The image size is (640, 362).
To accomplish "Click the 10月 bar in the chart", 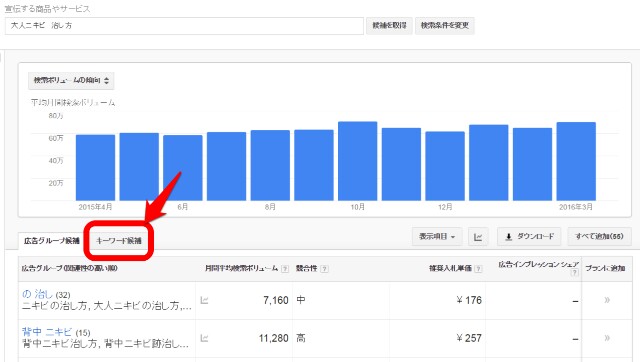I will pos(358,161).
